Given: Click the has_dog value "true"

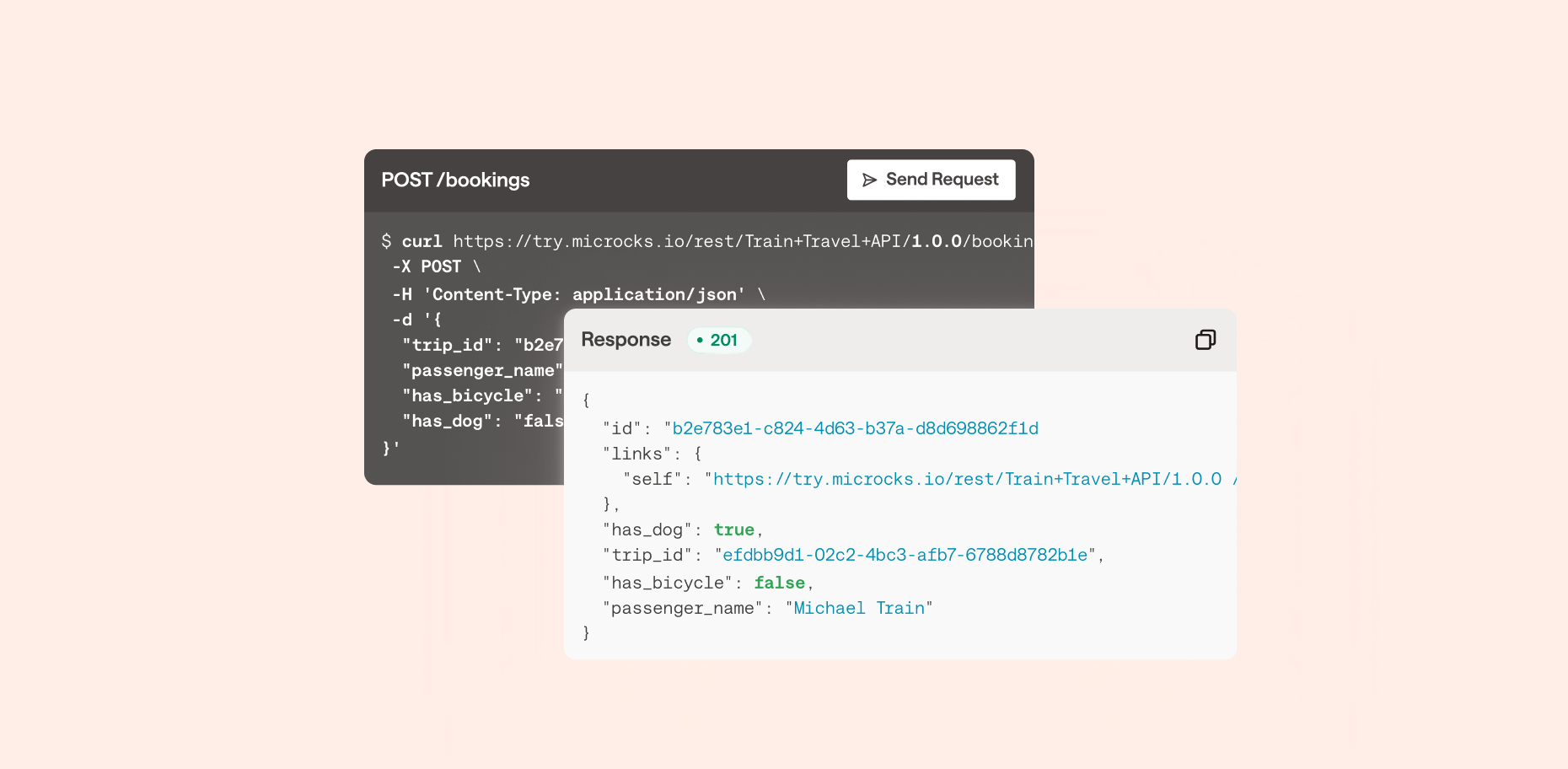Looking at the screenshot, I should (733, 529).
